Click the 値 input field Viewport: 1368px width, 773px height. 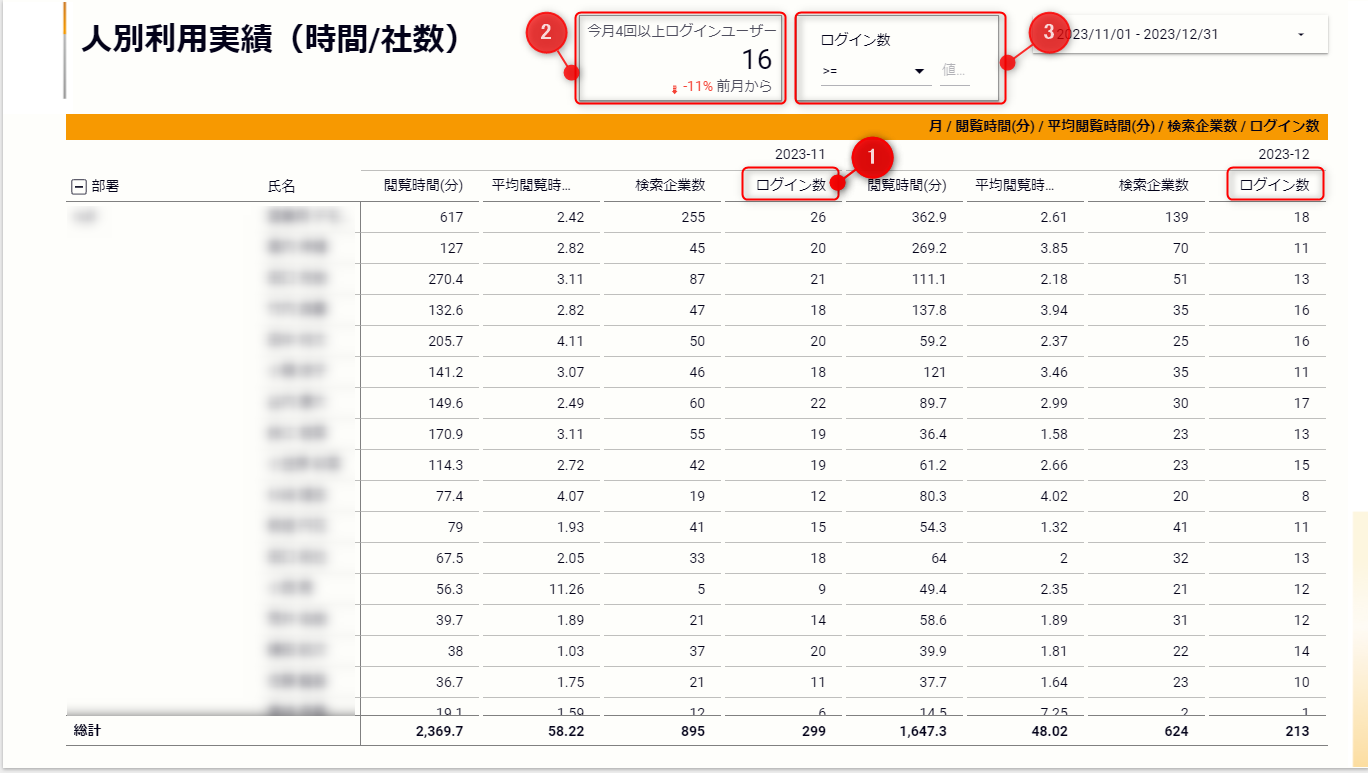954,71
